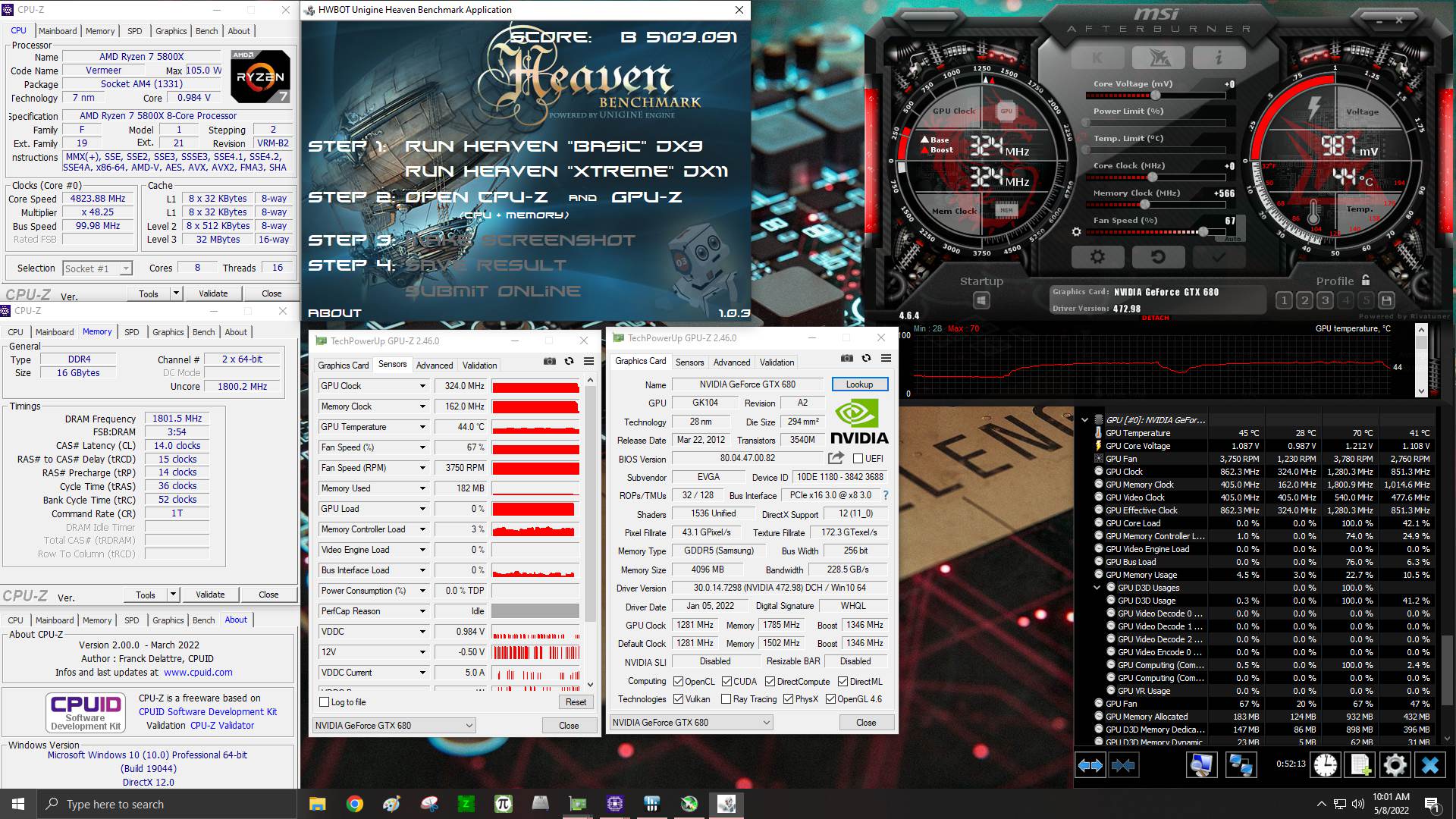This screenshot has height=819, width=1456.
Task: Open Validation tab in GPU-Z Graphics Card window
Action: point(777,362)
